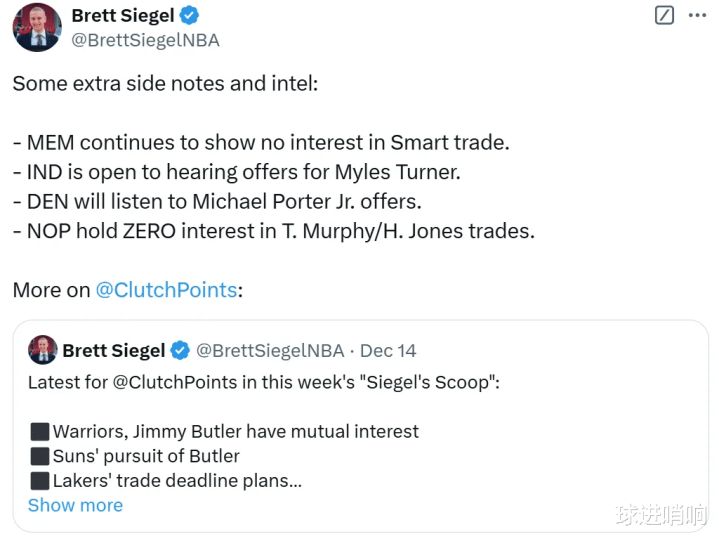Click the black square before Warriors line

point(40,432)
